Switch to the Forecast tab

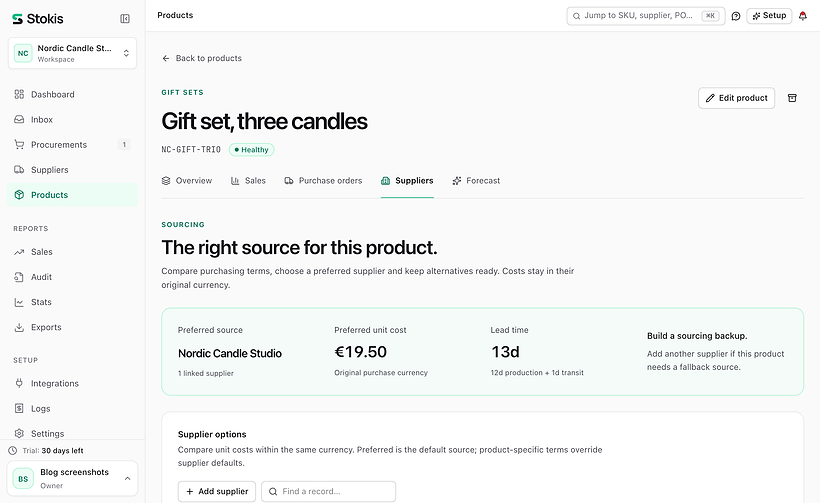coord(476,181)
